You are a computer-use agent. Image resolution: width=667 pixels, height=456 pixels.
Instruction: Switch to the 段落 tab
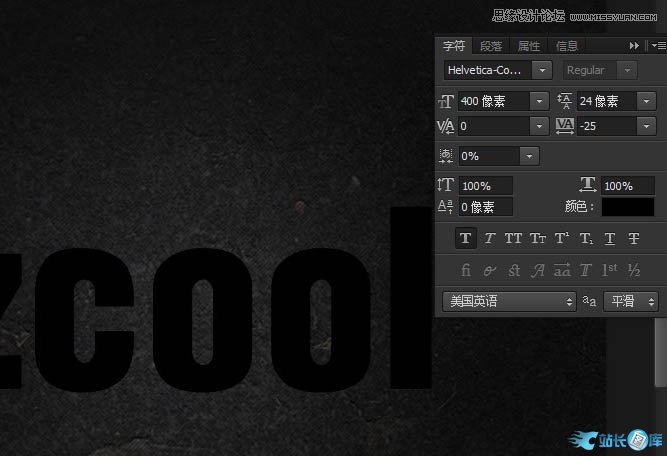click(x=491, y=46)
